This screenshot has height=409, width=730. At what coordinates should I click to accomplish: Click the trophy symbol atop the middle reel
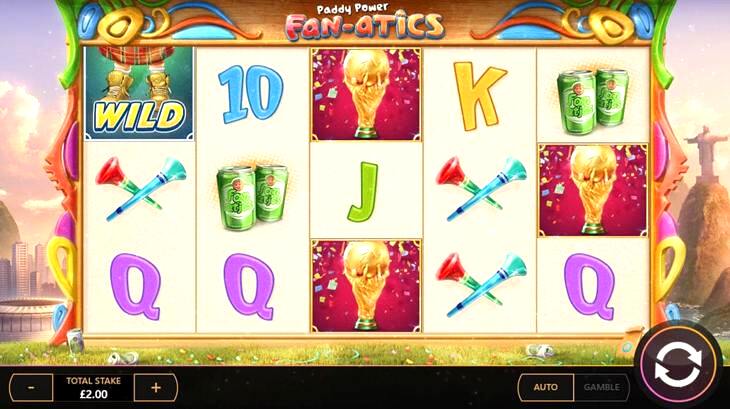click(366, 94)
